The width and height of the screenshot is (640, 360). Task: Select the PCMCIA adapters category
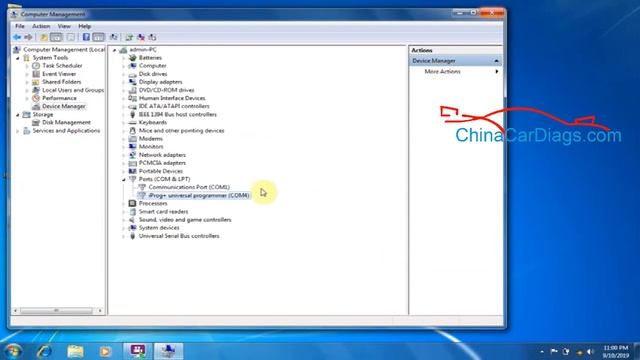coord(162,163)
